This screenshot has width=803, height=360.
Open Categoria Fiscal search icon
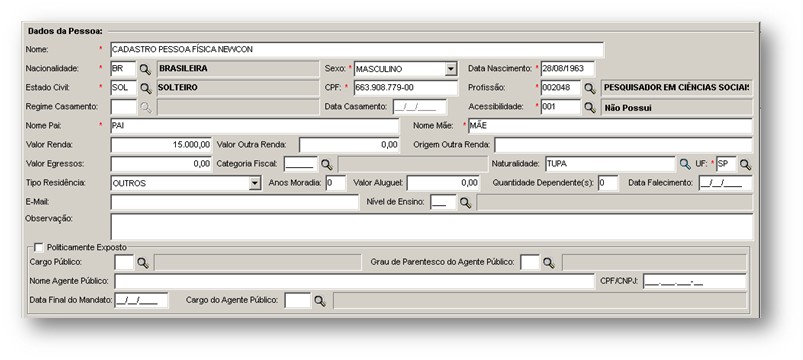tap(326, 164)
